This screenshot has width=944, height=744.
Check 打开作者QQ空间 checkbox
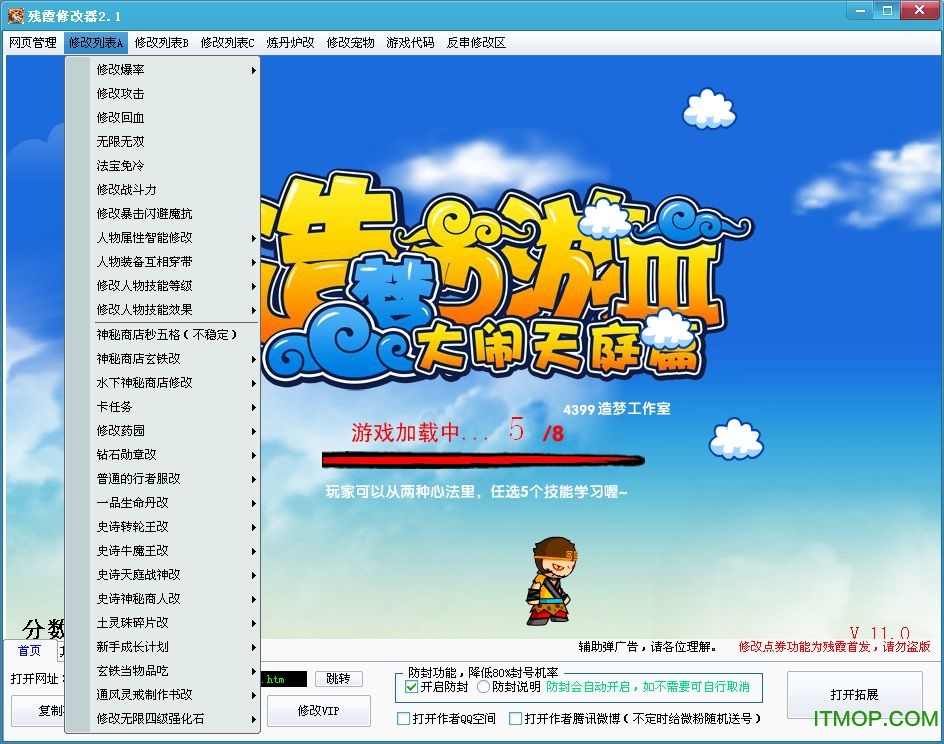404,719
